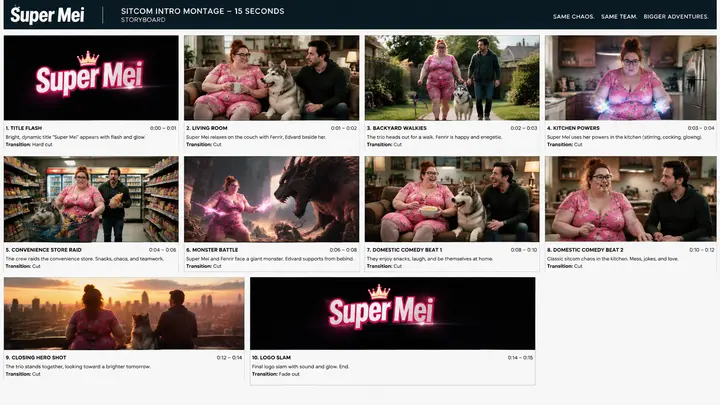Click the 'Bigger Adventures.' tagline text
This screenshot has height=405, width=720.
tap(676, 17)
